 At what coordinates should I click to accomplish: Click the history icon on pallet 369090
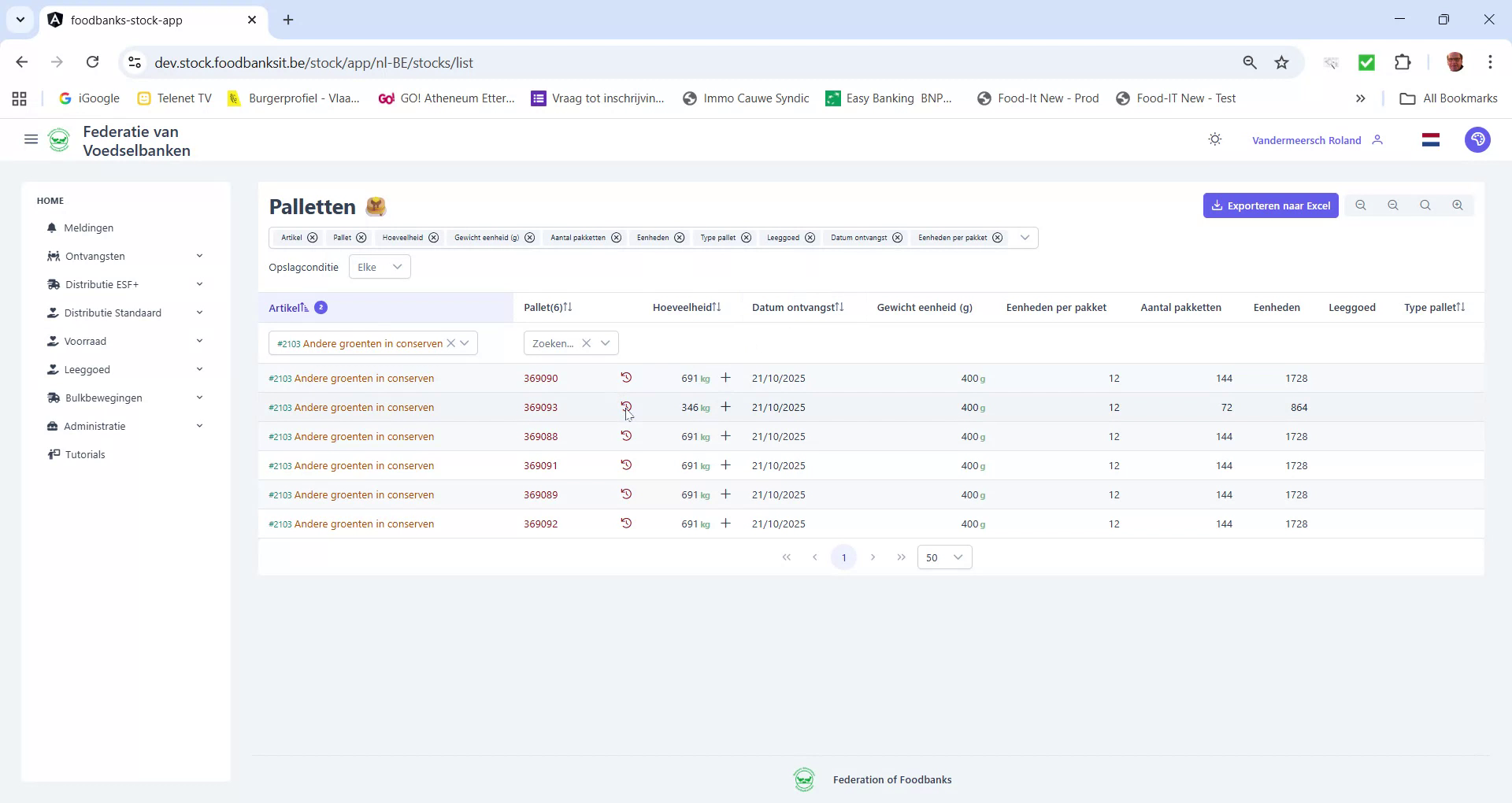click(626, 378)
